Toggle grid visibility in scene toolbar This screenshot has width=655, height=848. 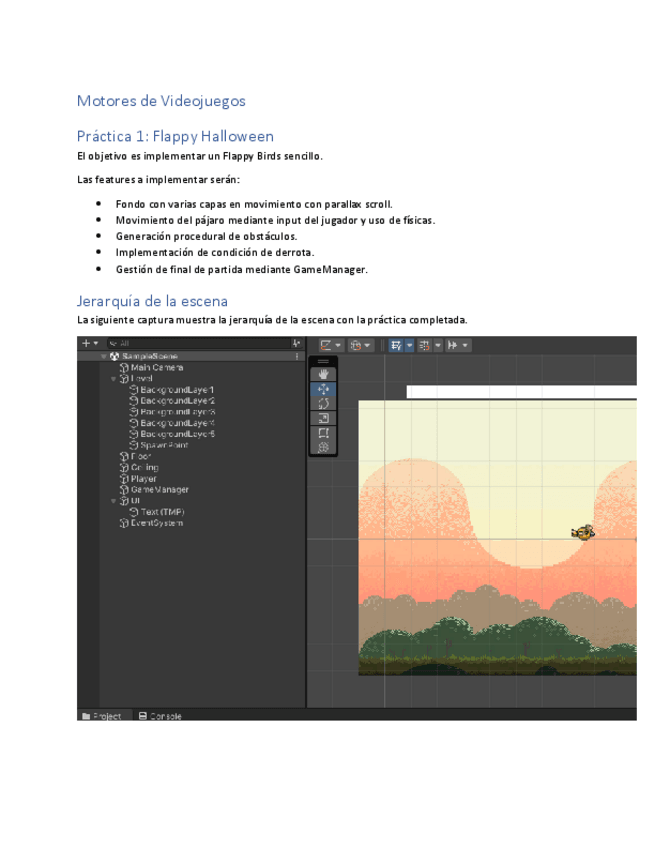point(396,345)
